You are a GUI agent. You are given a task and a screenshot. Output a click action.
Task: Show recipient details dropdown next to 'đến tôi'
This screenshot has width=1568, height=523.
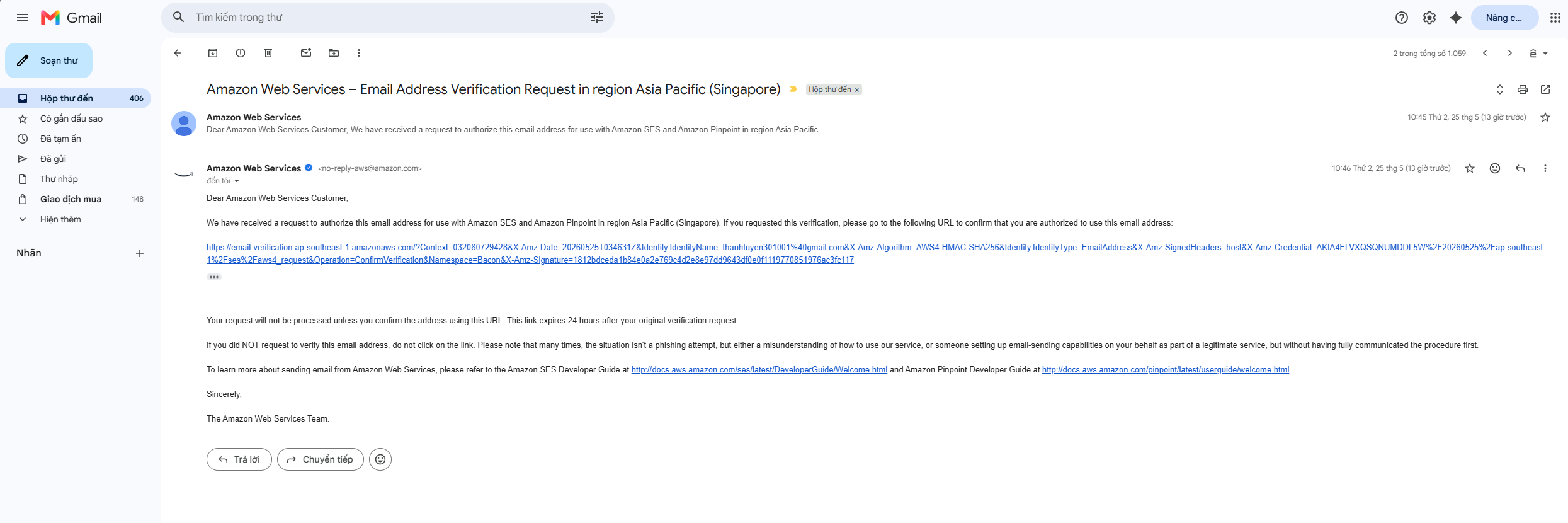237,181
